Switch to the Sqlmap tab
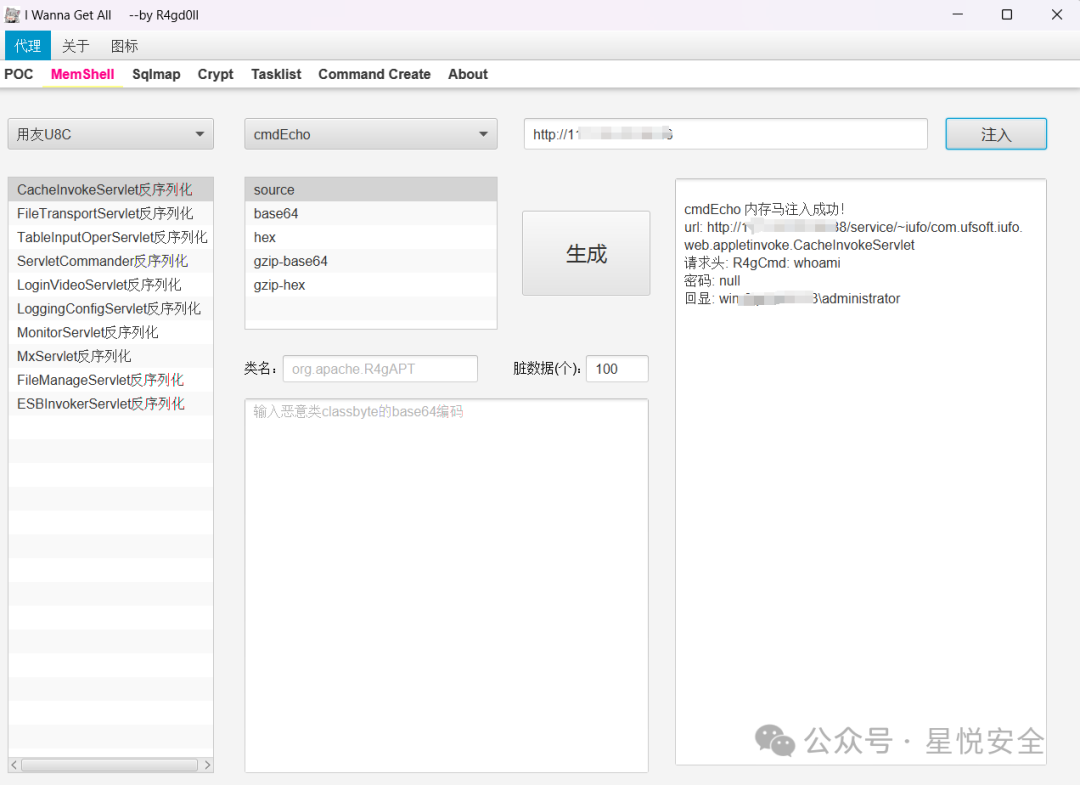This screenshot has height=785, width=1080. pyautogui.click(x=156, y=74)
